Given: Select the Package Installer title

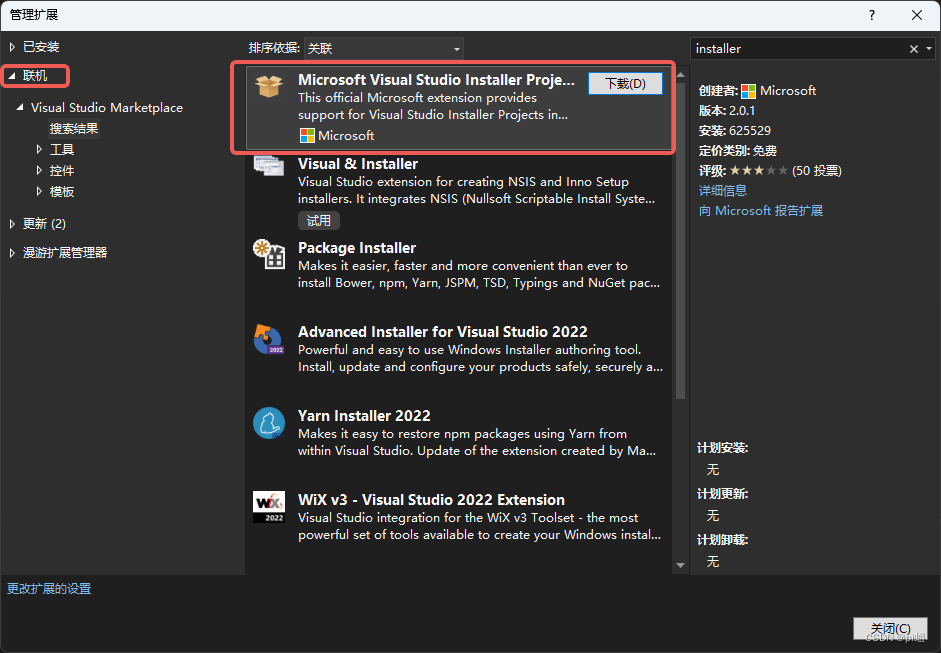Looking at the screenshot, I should (x=356, y=248).
